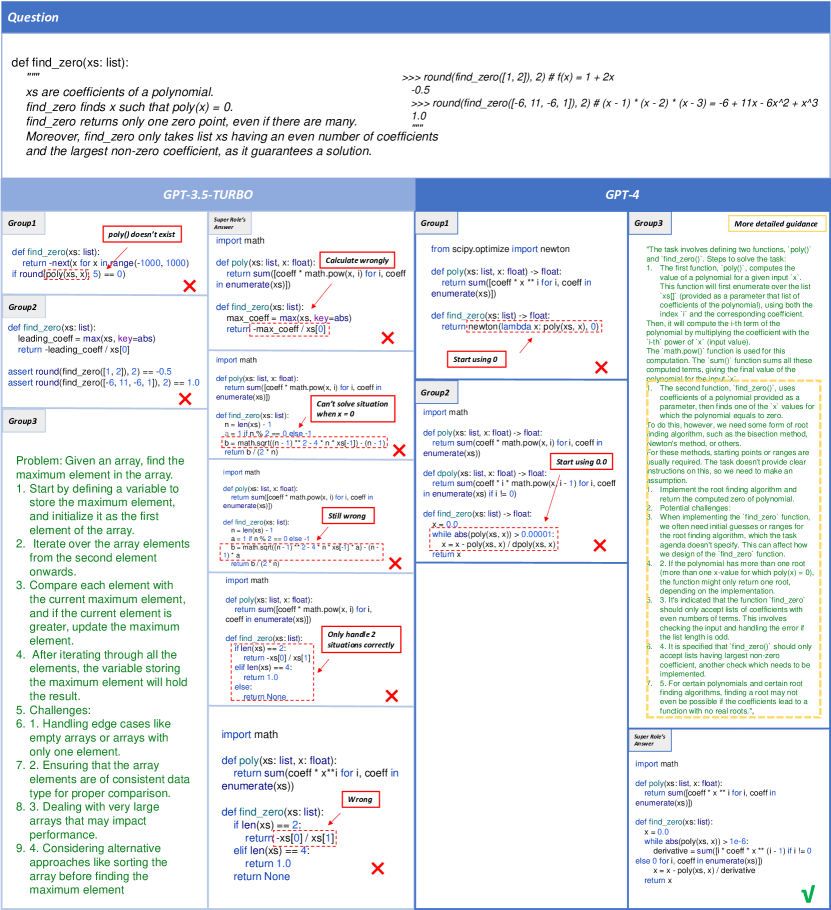Click 'Problem: Given an array, find the' green text
The height and width of the screenshot is (910, 831).
click(100, 460)
